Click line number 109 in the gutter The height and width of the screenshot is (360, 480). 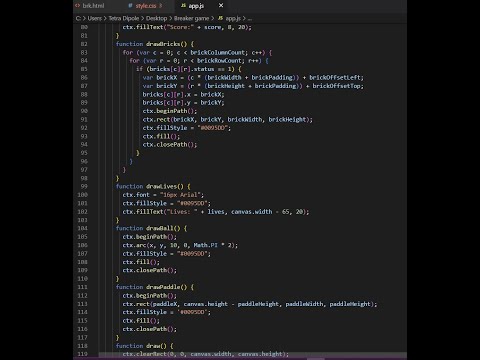click(x=82, y=270)
